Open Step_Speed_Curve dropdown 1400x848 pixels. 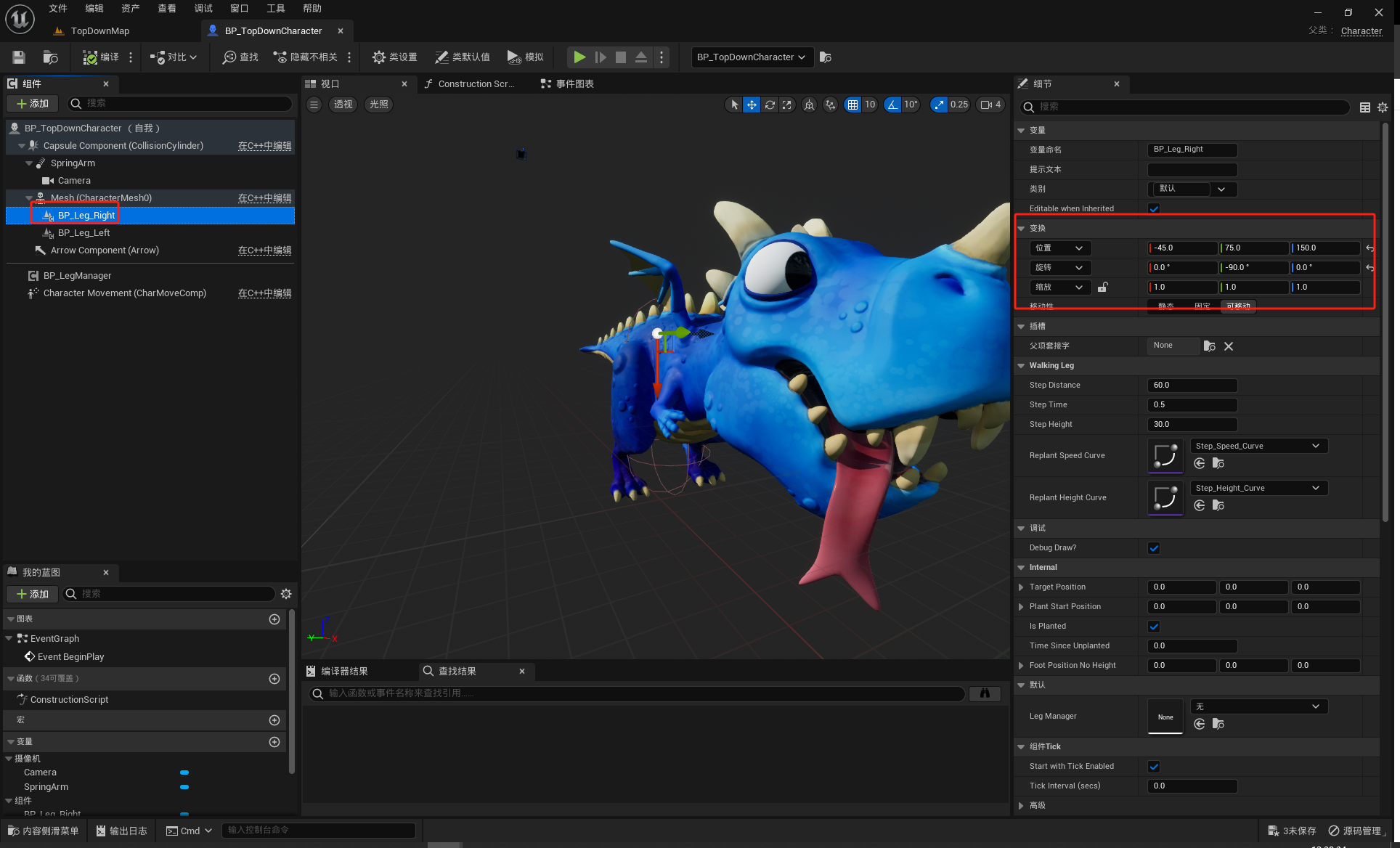click(1258, 446)
